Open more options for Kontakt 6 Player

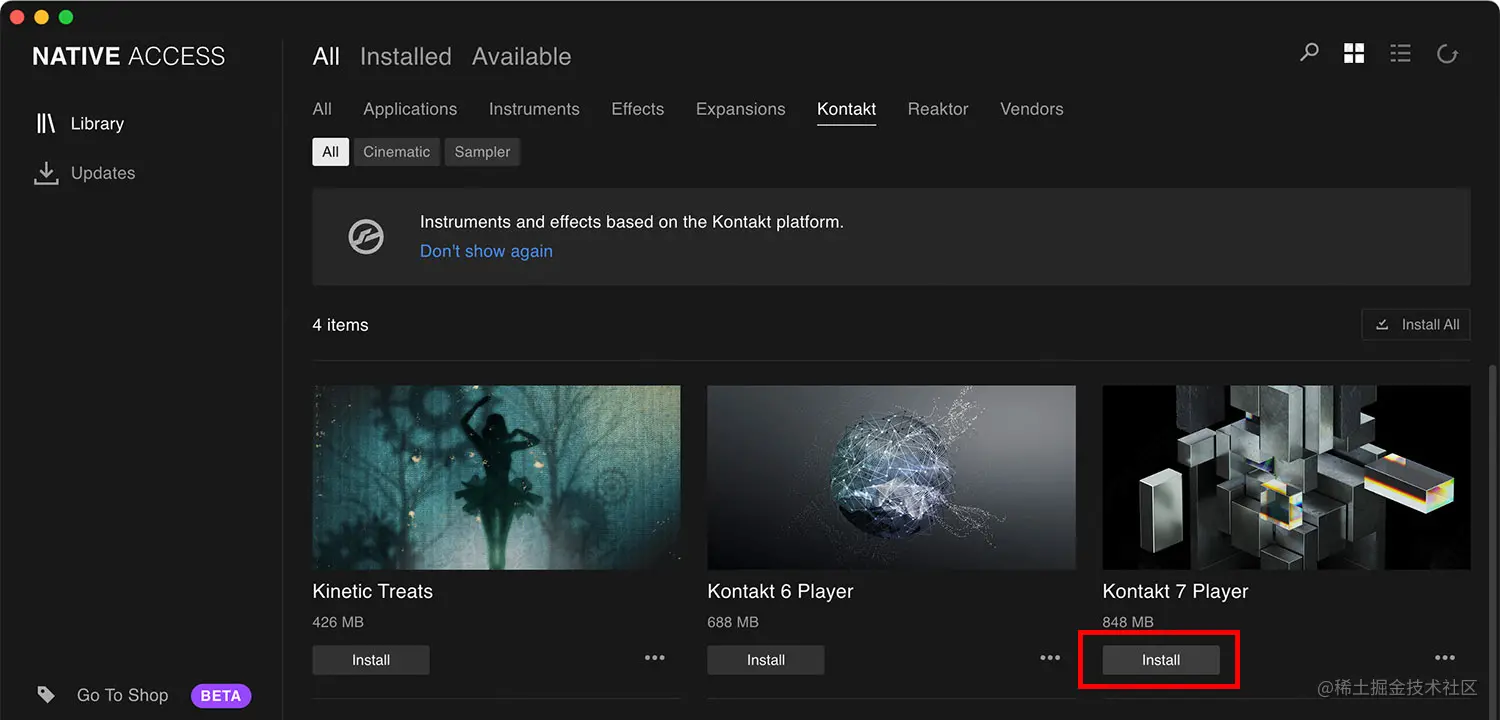pyautogui.click(x=1050, y=657)
